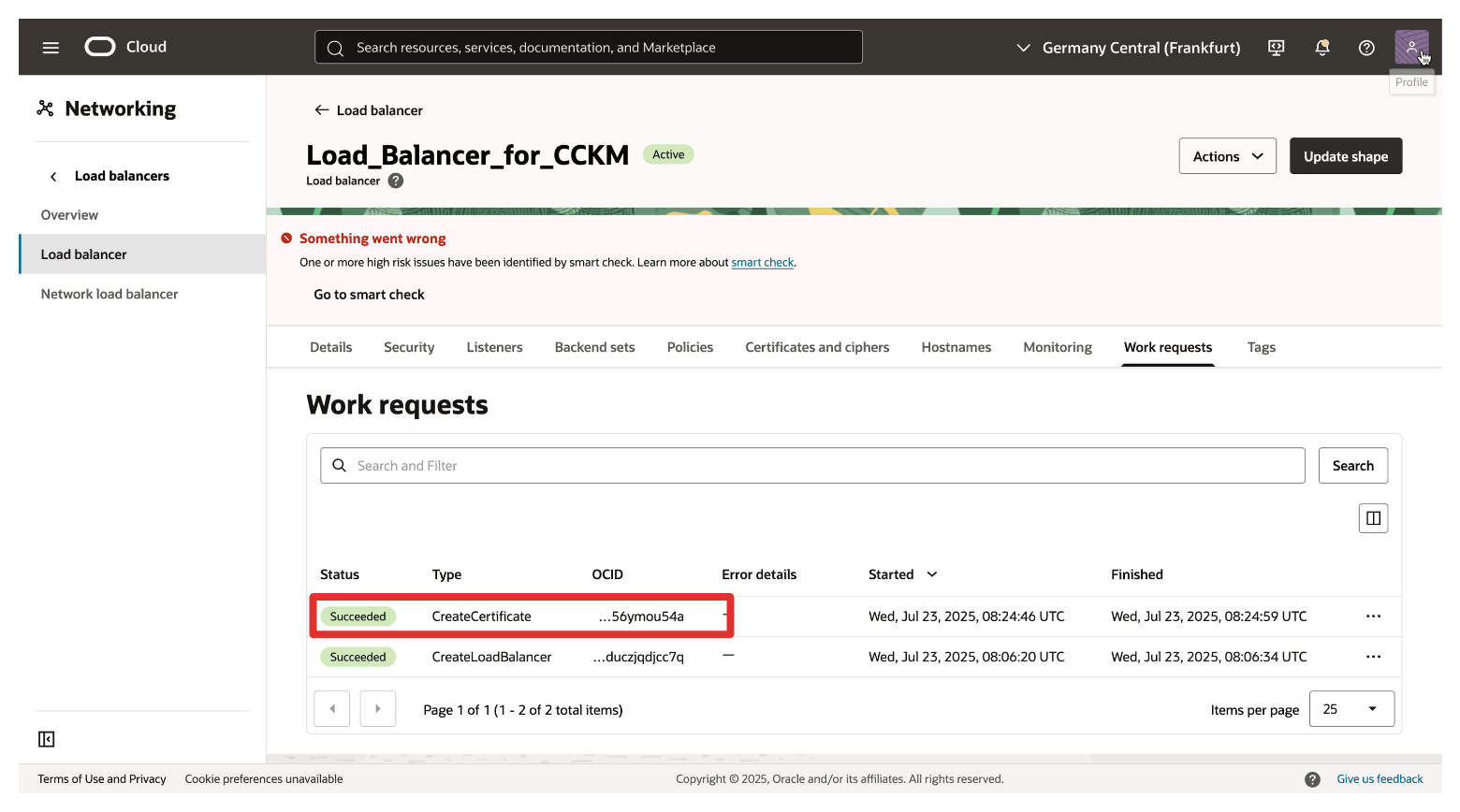Screen dimensions: 1460x812
Task: Click the back arrow to Load balancer
Action: (321, 110)
